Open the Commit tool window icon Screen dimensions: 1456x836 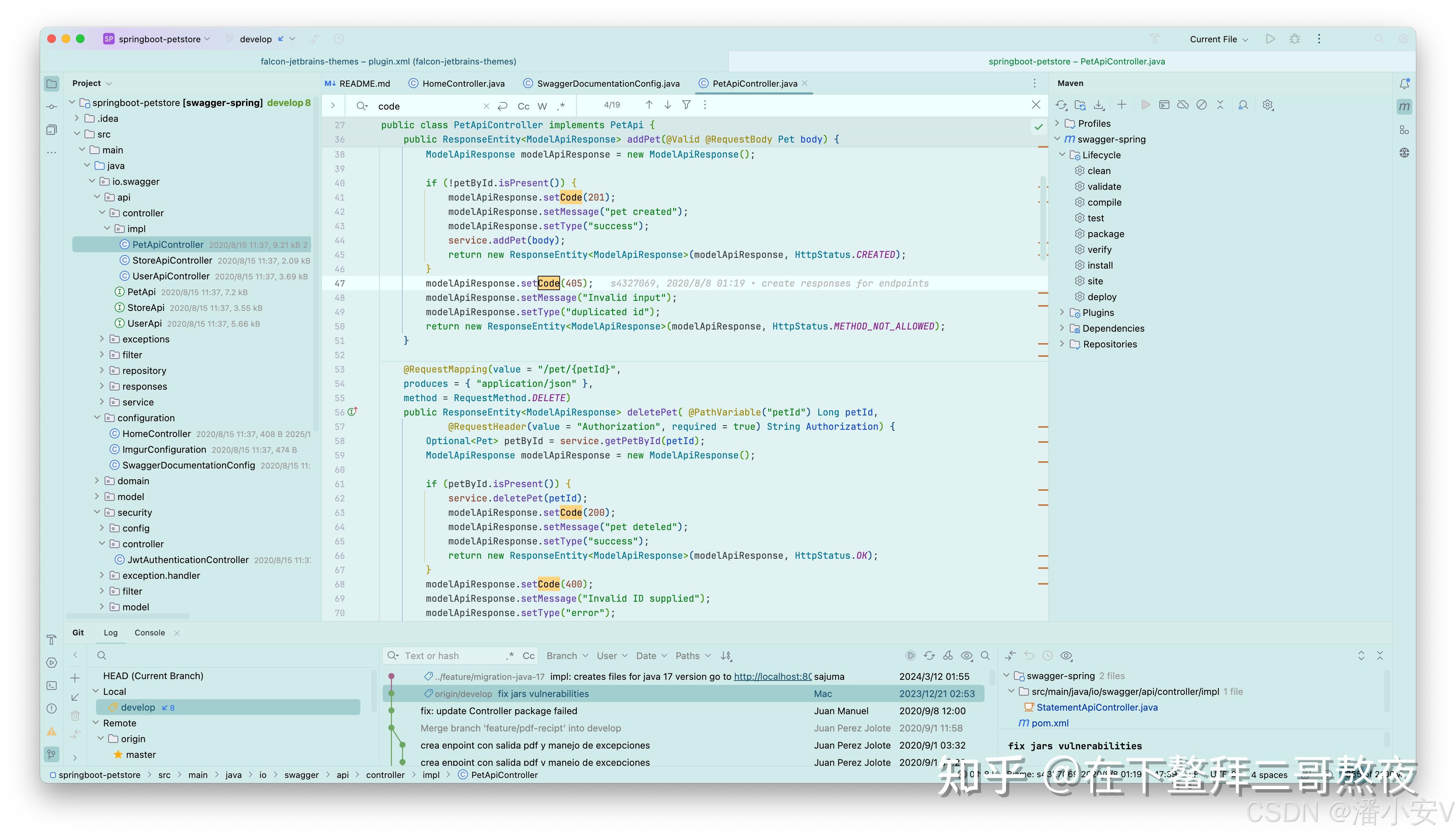pos(52,107)
